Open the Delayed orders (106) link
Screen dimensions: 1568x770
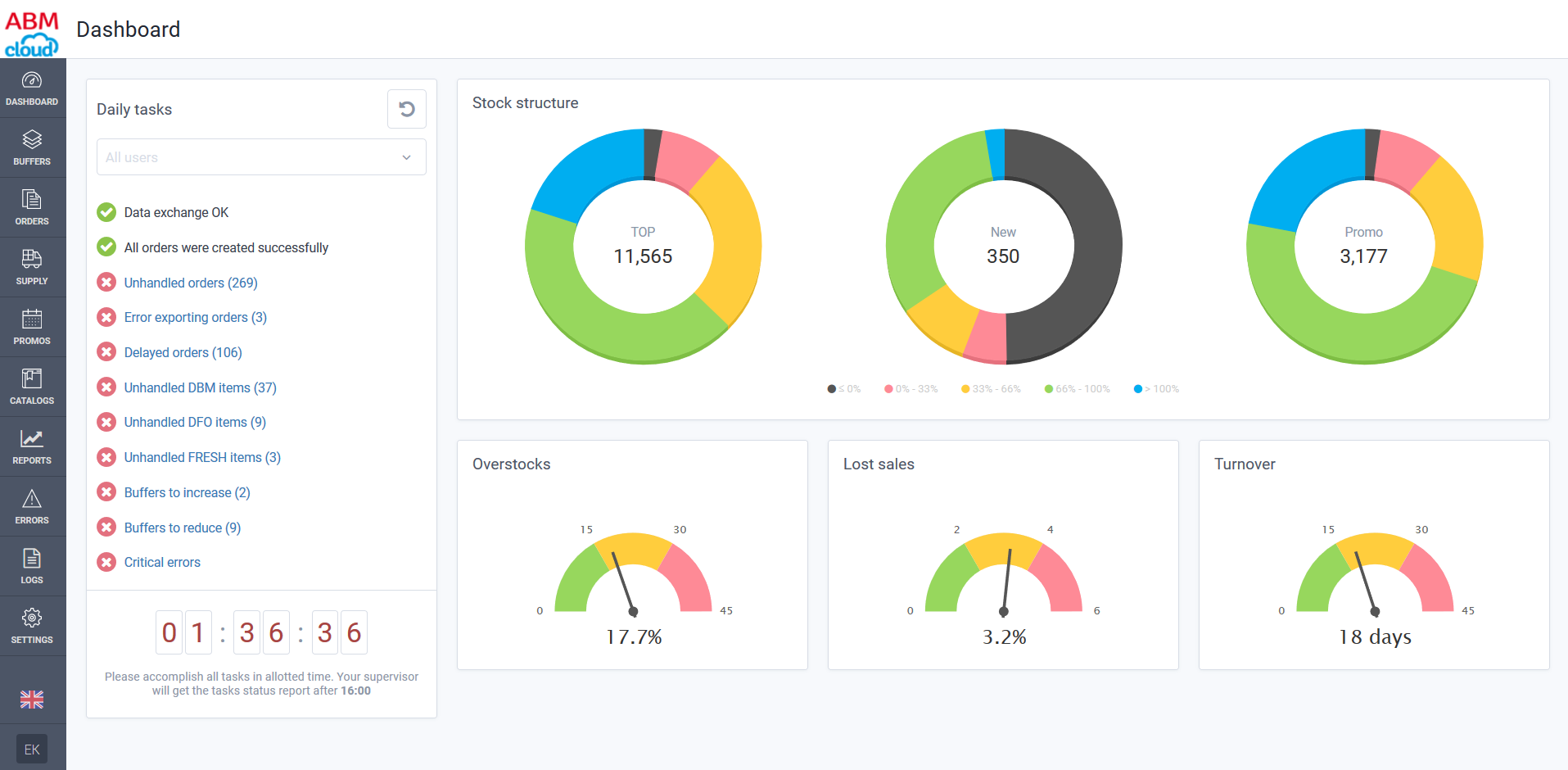pos(183,352)
